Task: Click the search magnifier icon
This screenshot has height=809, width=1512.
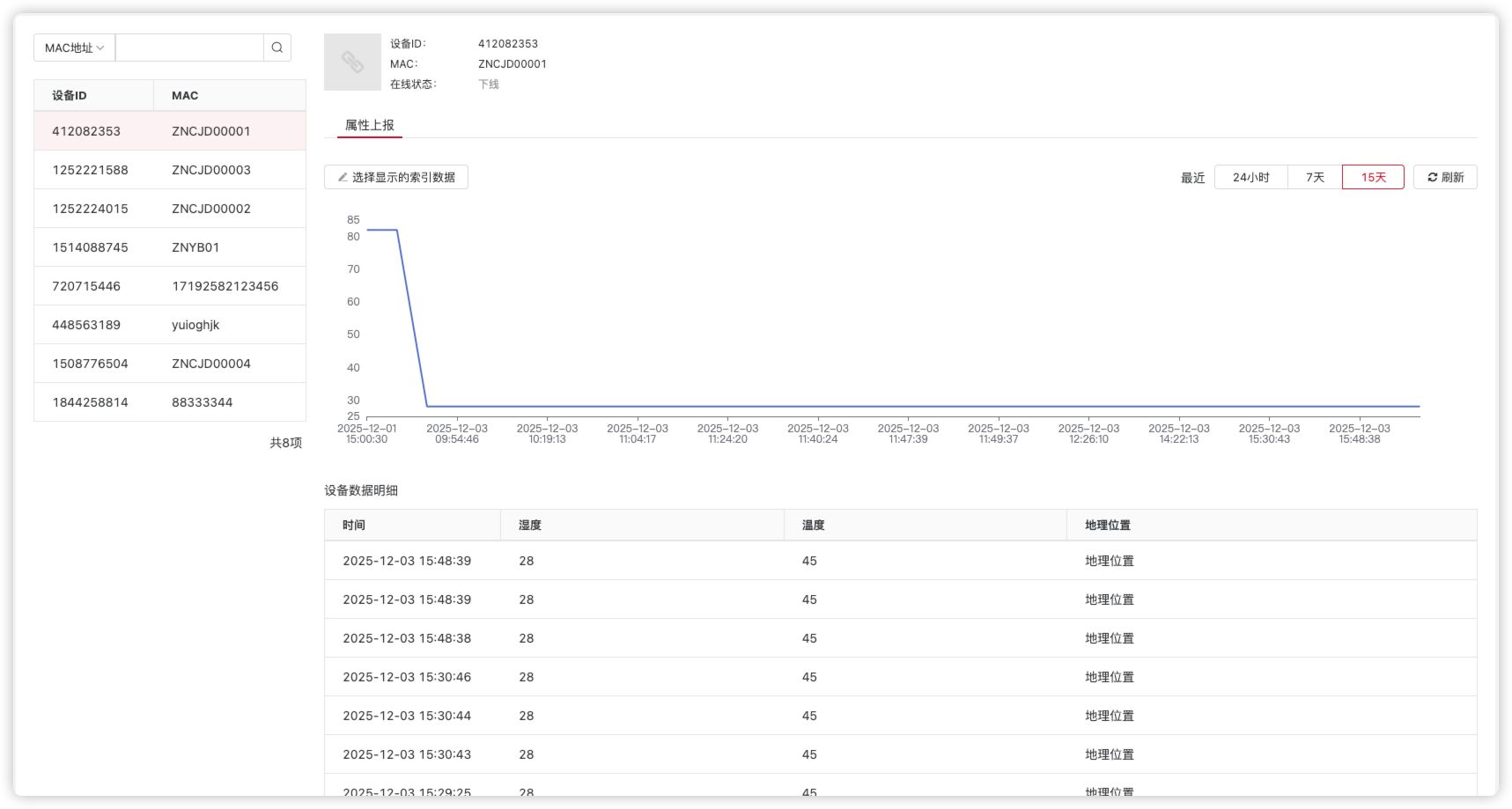Action: 277,48
